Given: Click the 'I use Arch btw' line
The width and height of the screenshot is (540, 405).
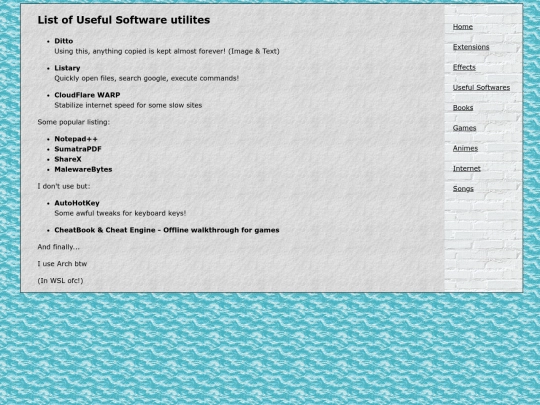Looking at the screenshot, I should pos(62,264).
